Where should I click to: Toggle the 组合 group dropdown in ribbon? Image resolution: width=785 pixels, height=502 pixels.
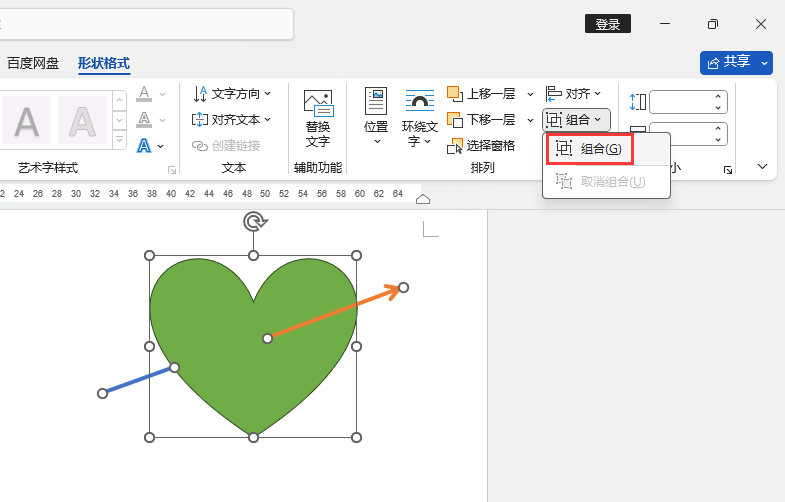coord(576,120)
